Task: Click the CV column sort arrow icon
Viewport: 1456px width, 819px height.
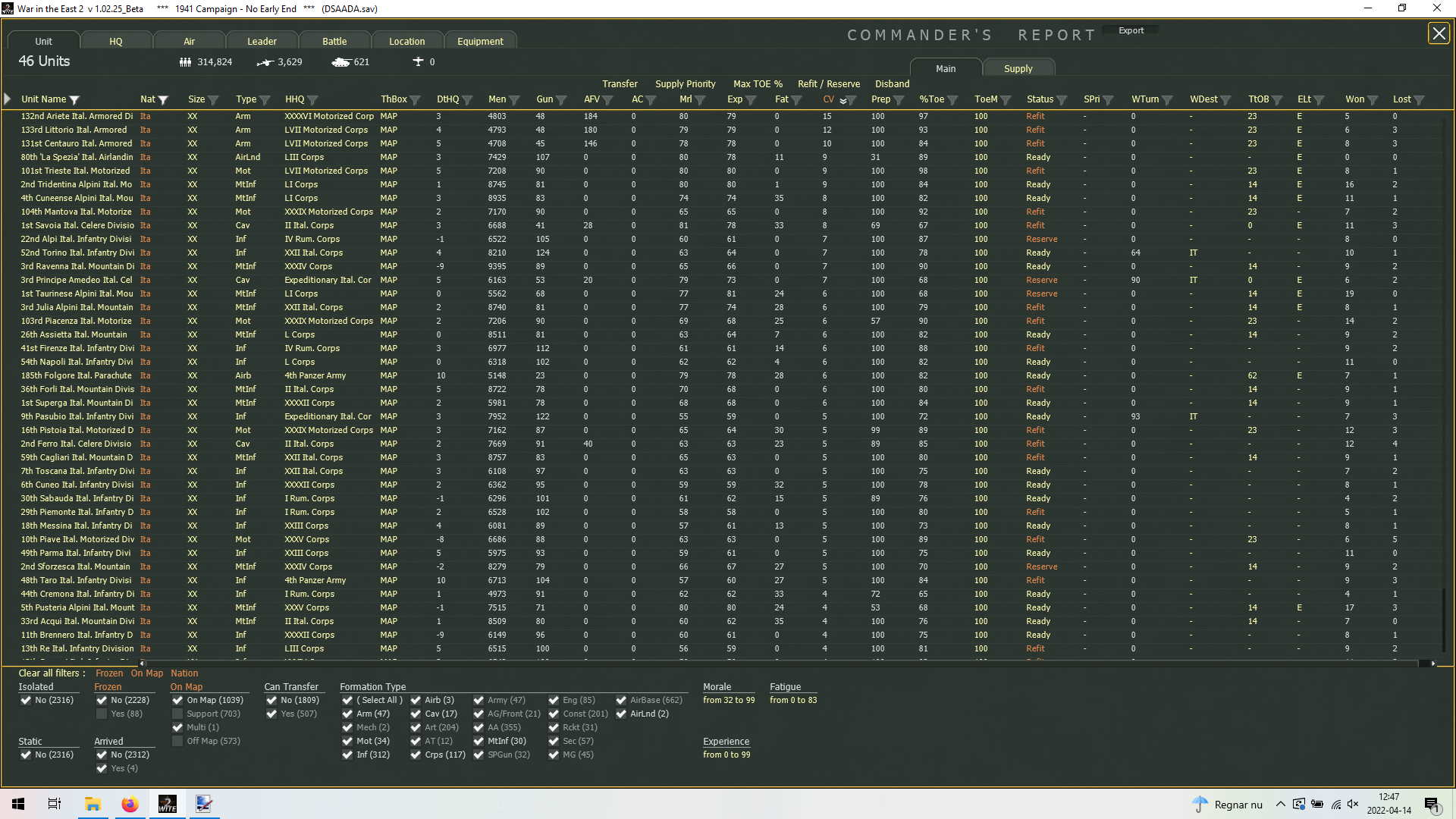Action: pos(843,100)
